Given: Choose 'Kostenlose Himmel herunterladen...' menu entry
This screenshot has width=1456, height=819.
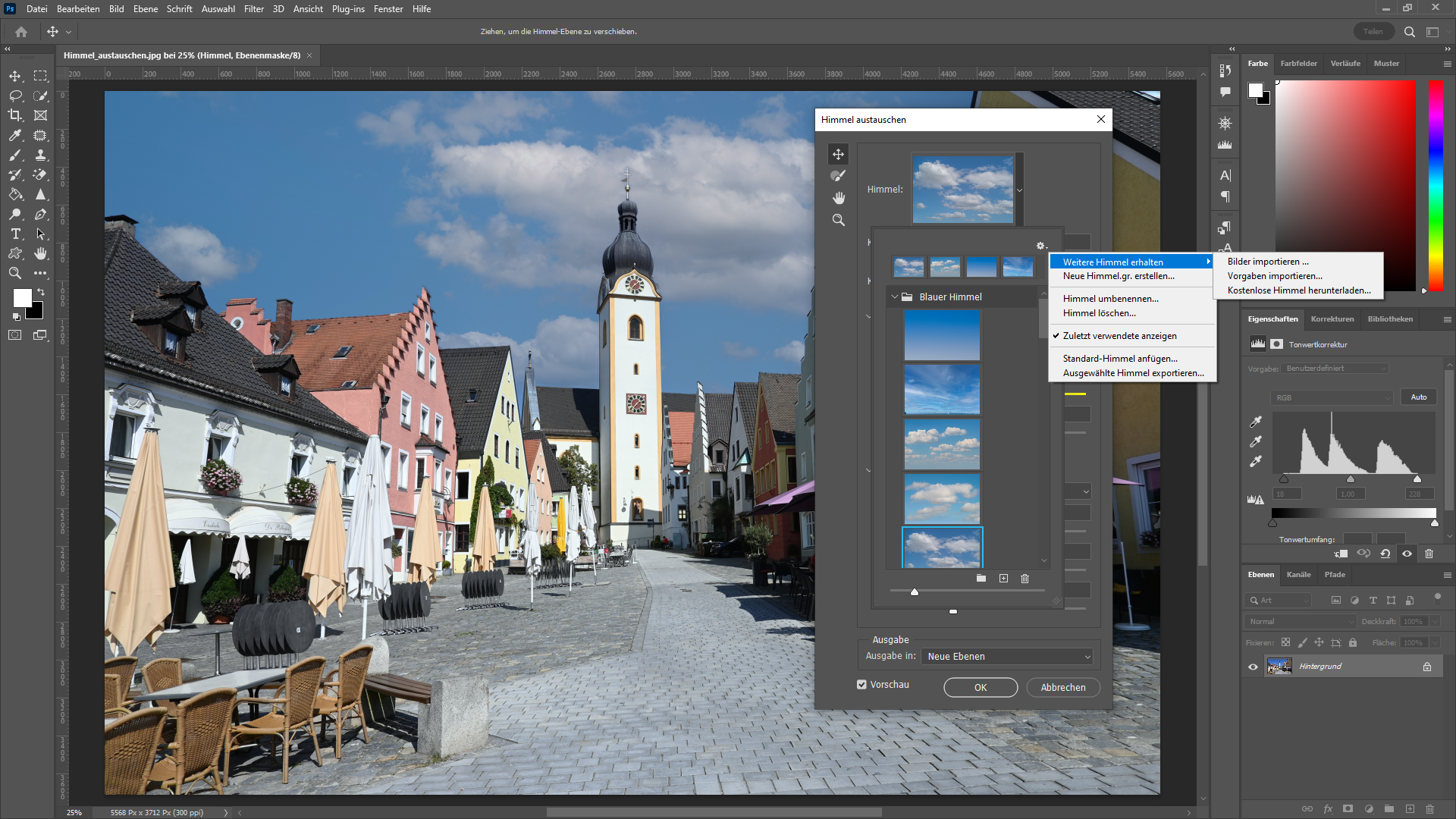Looking at the screenshot, I should [1298, 290].
